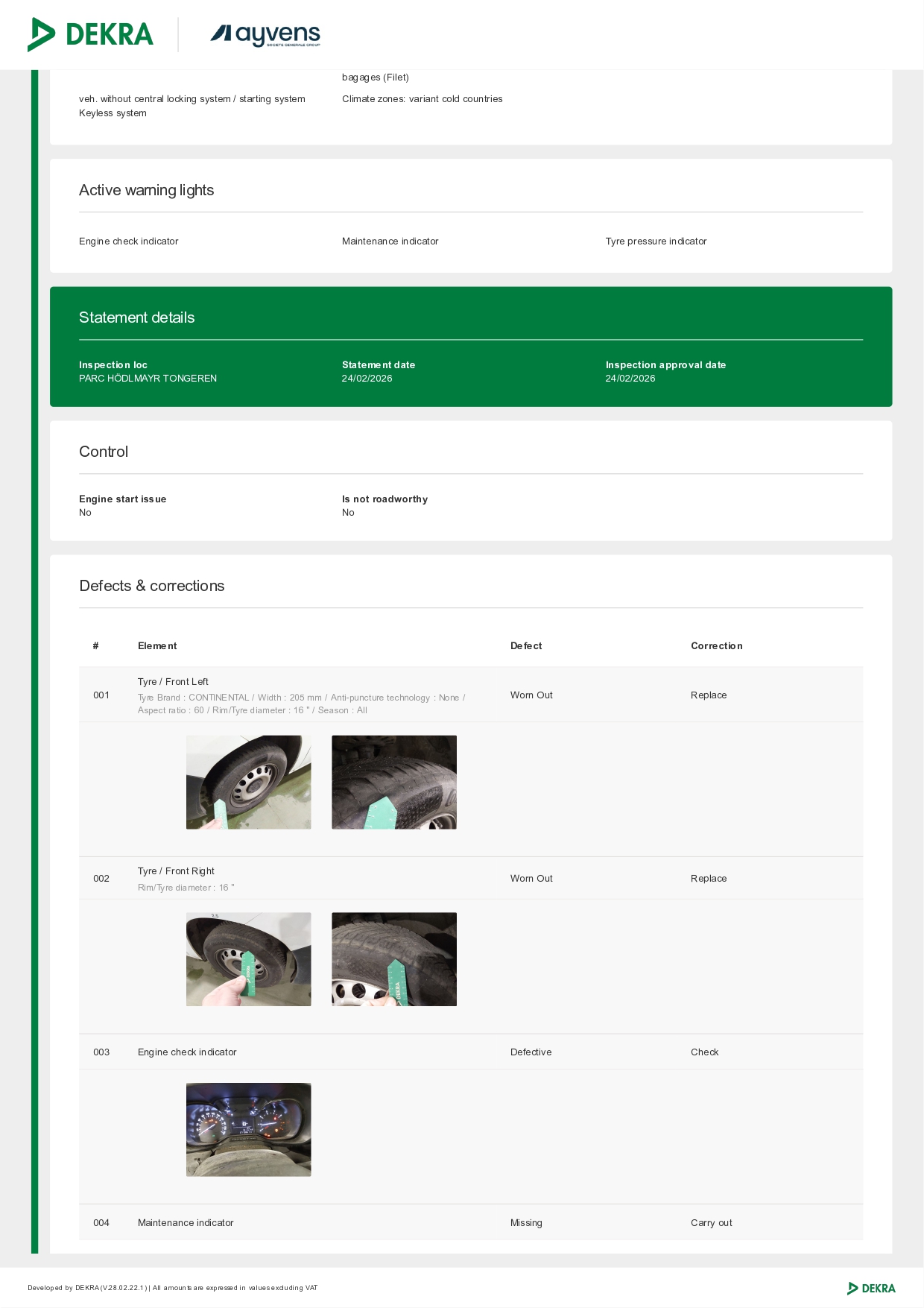The image size is (924, 1308).
Task: Click the small DEKRA logo in footer
Action: pos(871,1288)
